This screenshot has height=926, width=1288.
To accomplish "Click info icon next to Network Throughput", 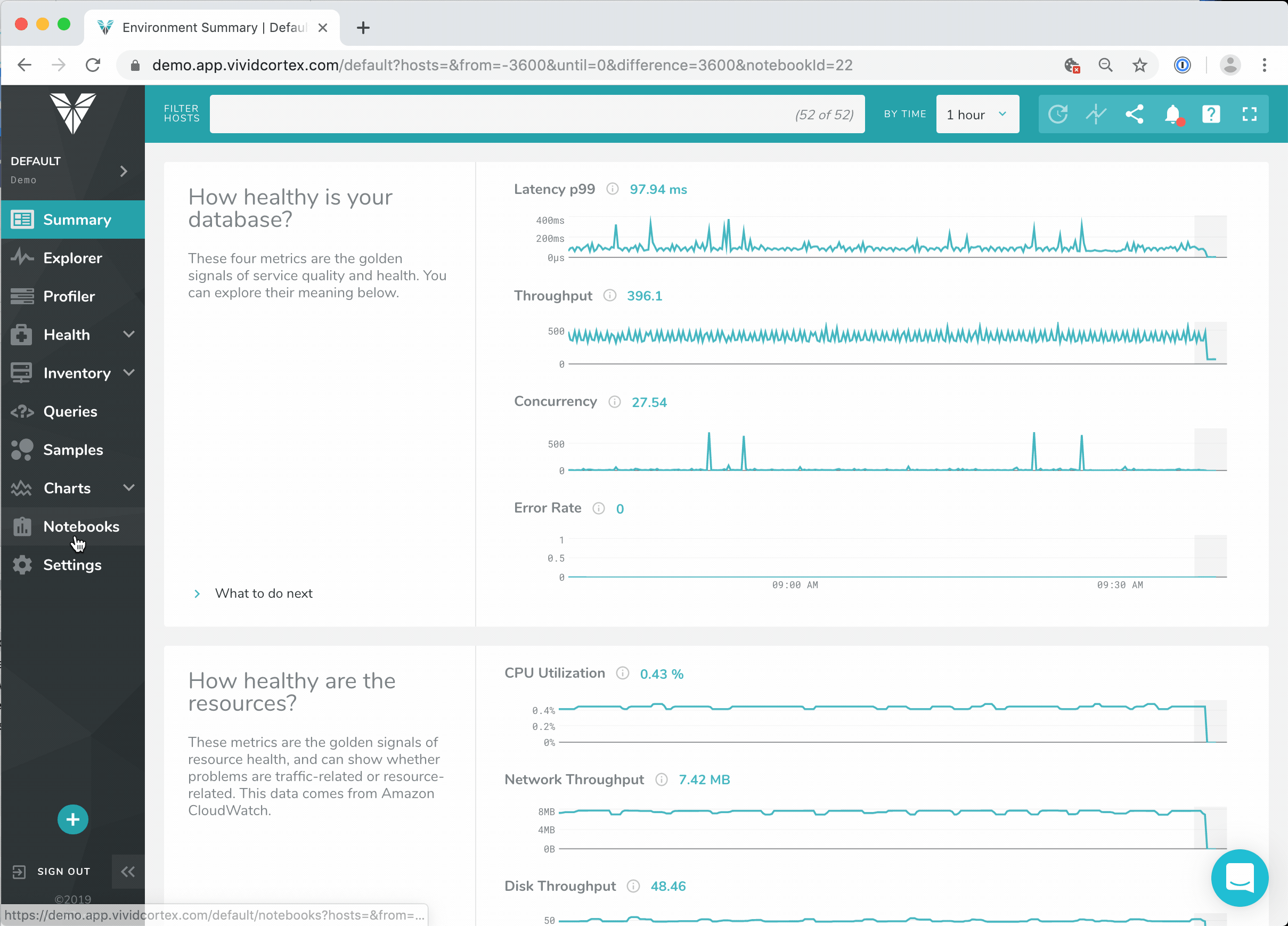I will (x=661, y=779).
